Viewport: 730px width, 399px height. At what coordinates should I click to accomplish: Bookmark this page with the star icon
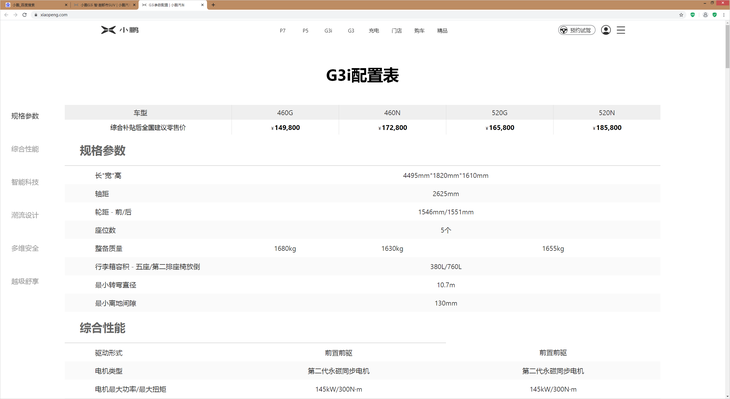[681, 15]
